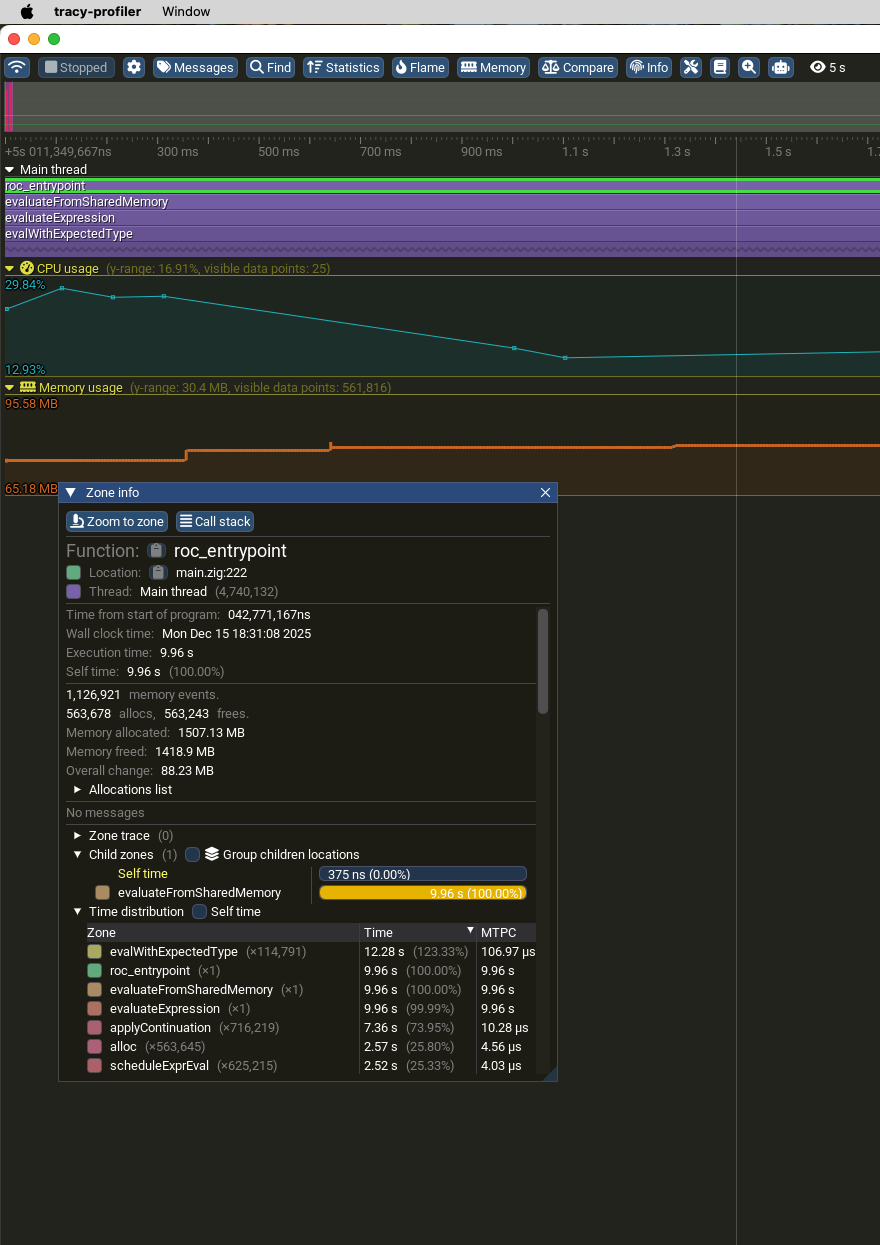Open the Window menu in menu bar
This screenshot has width=880, height=1245.
click(186, 12)
